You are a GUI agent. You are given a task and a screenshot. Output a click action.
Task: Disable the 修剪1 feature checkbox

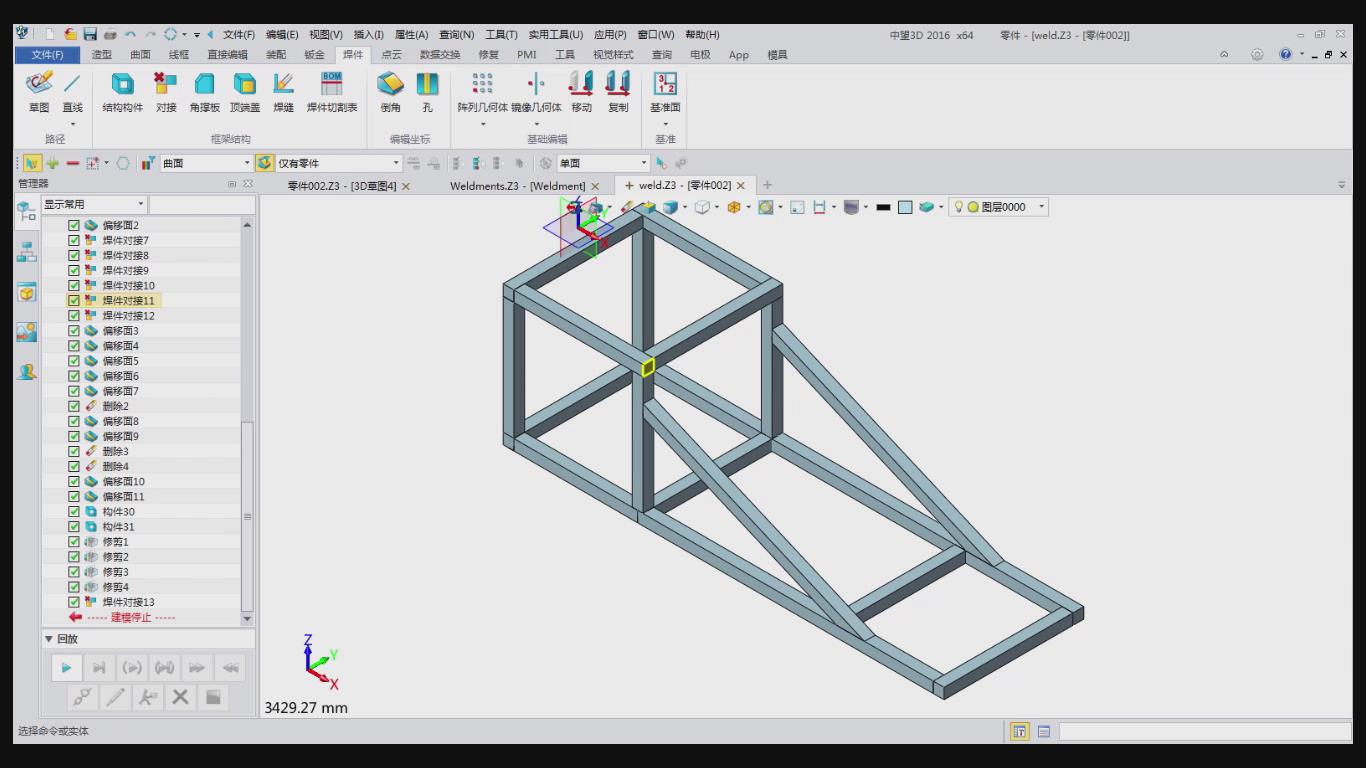coord(74,542)
